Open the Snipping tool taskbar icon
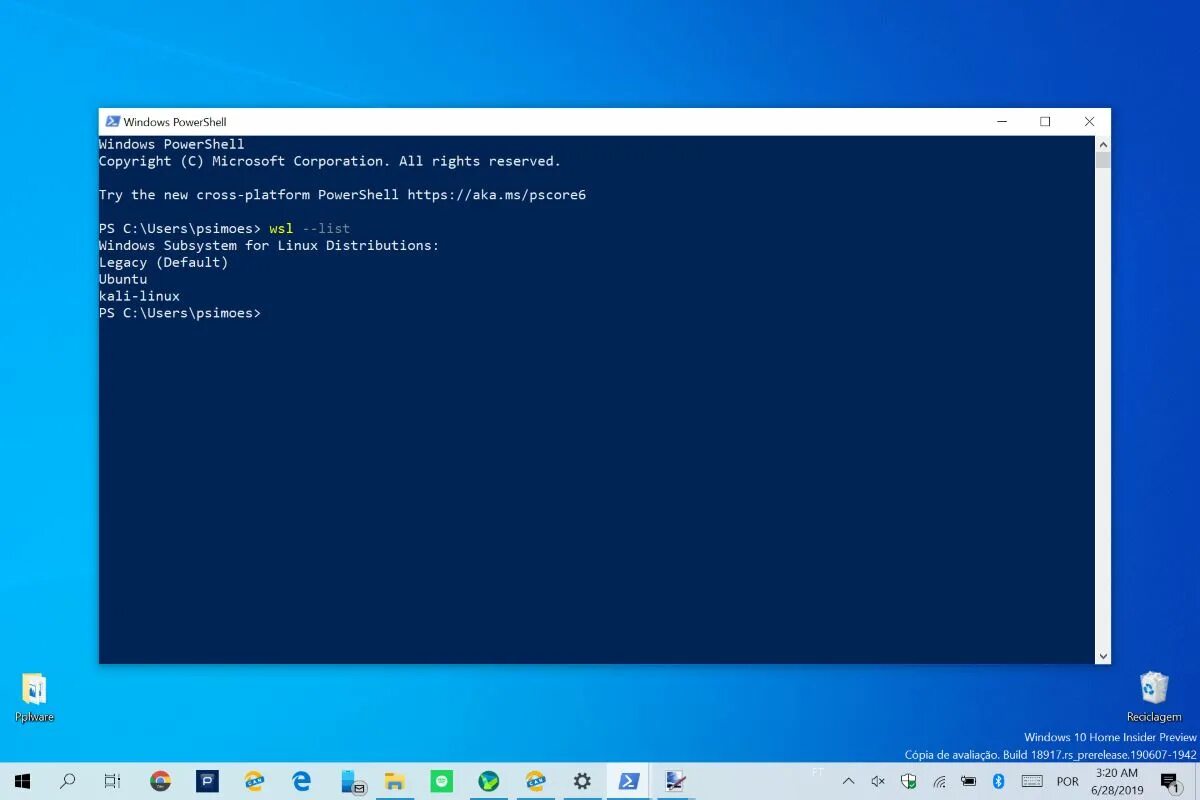The image size is (1200, 800). point(676,781)
